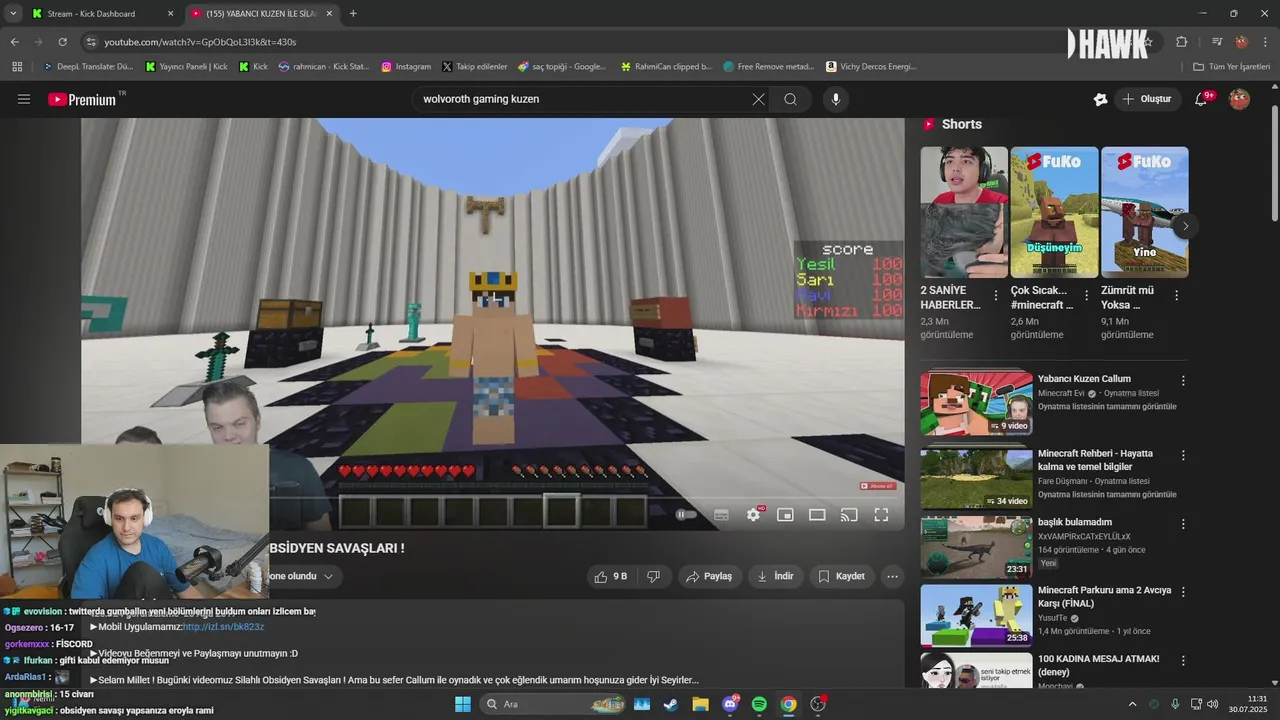Cast the video to a TV

tap(849, 514)
